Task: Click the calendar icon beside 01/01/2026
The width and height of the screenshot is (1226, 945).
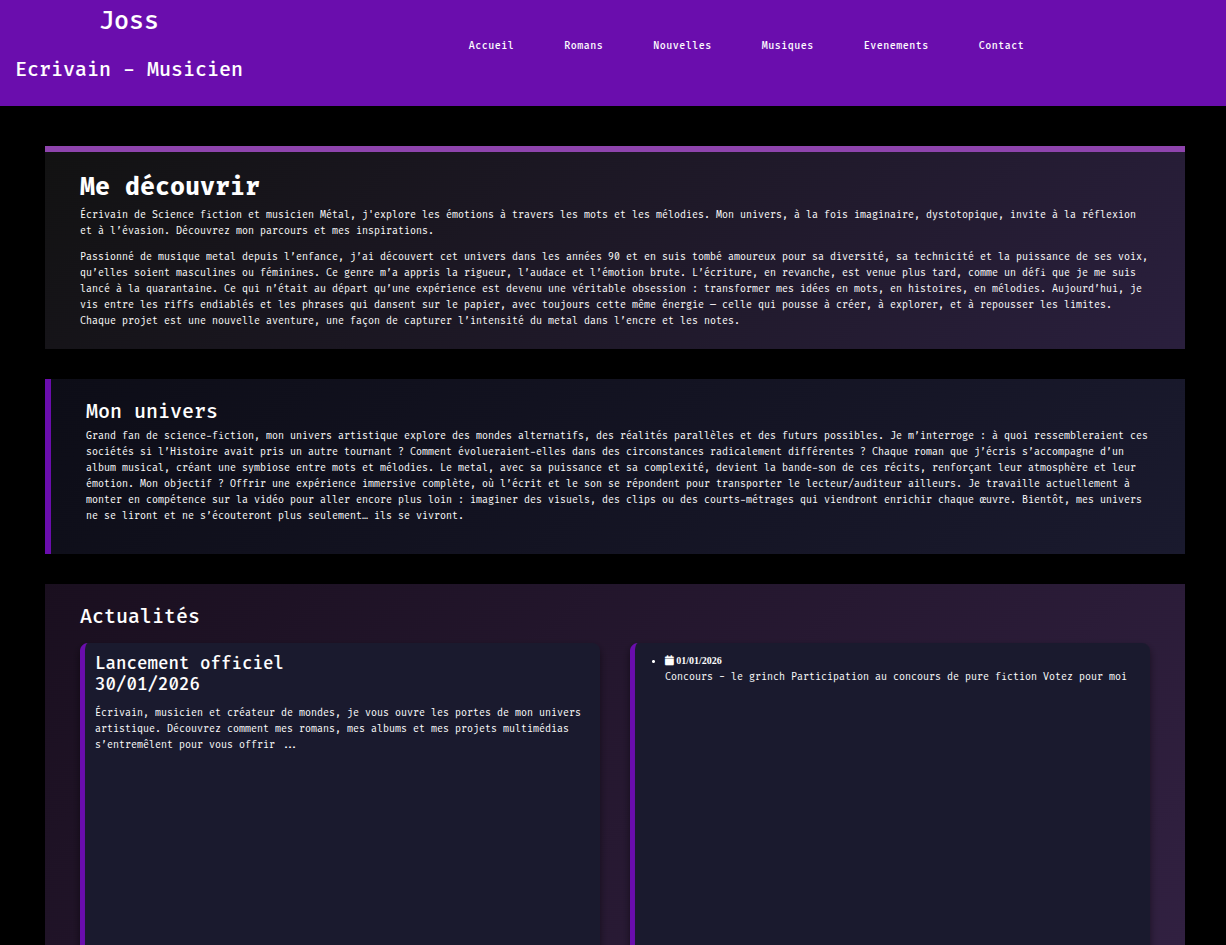Action: click(x=668, y=660)
